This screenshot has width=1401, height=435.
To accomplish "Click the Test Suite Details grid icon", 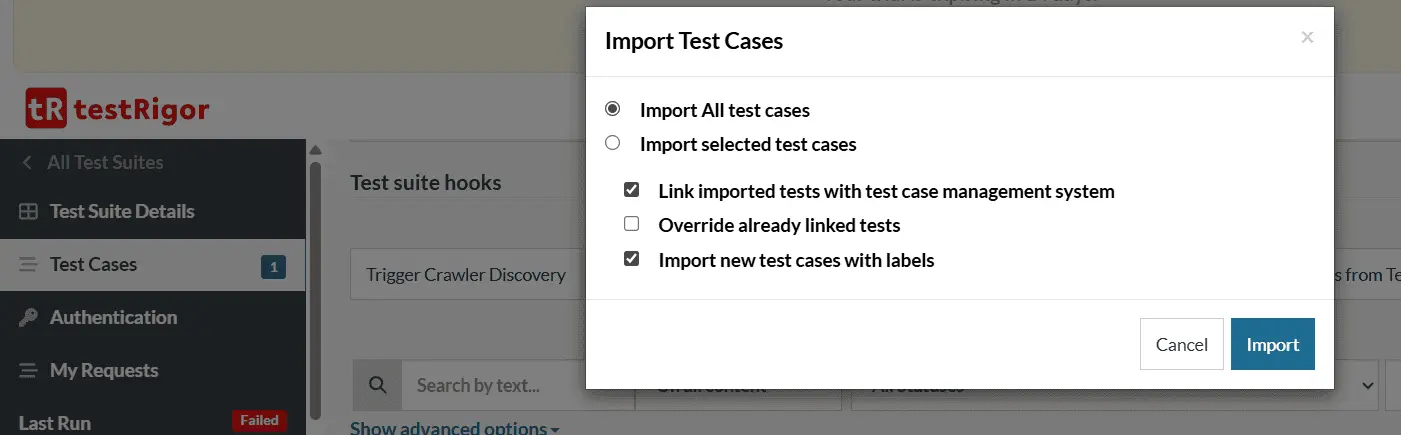I will (x=29, y=212).
